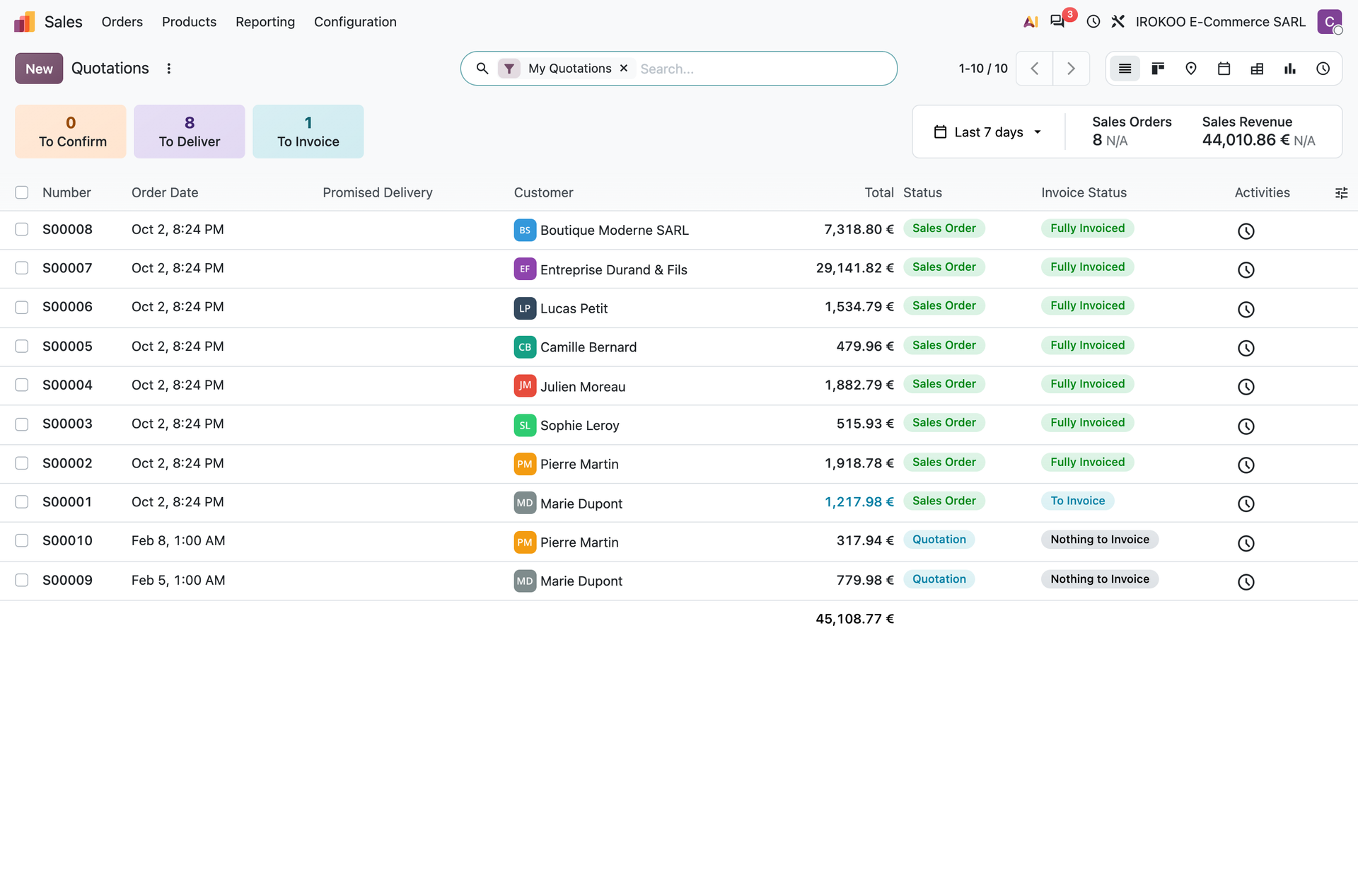
Task: Switch to map view
Action: [x=1191, y=69]
